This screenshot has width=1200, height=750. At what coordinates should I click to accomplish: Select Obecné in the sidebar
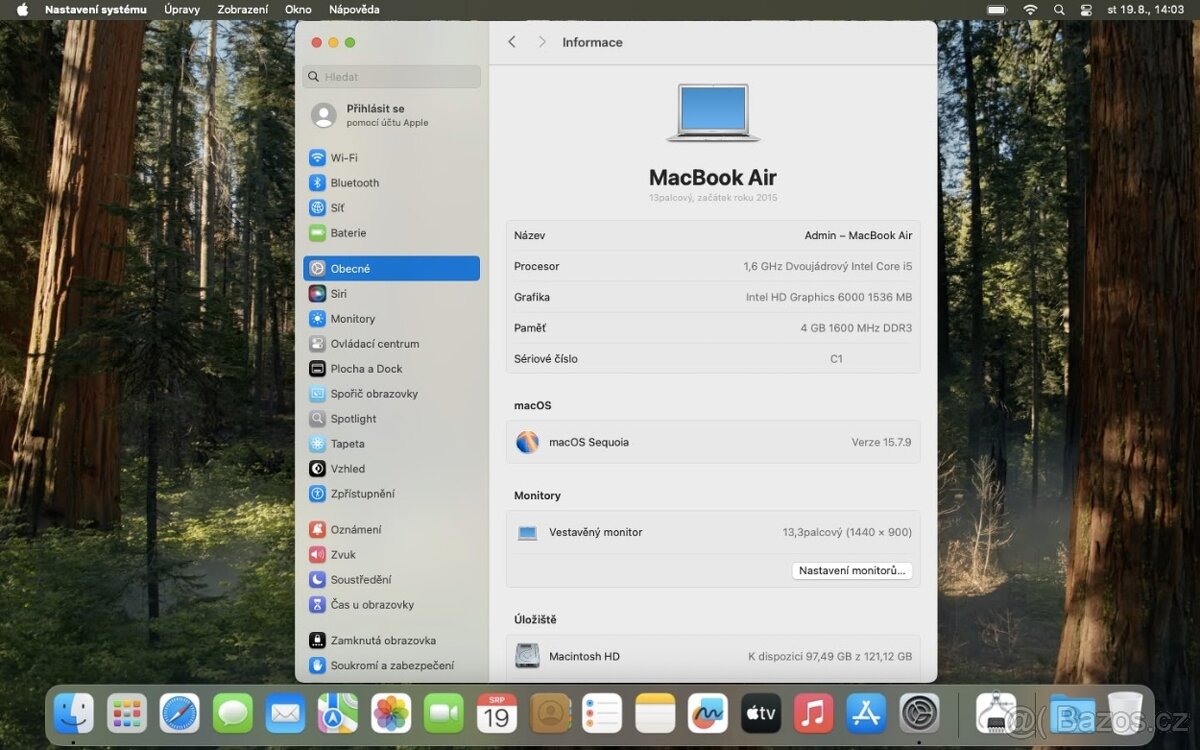(x=391, y=268)
